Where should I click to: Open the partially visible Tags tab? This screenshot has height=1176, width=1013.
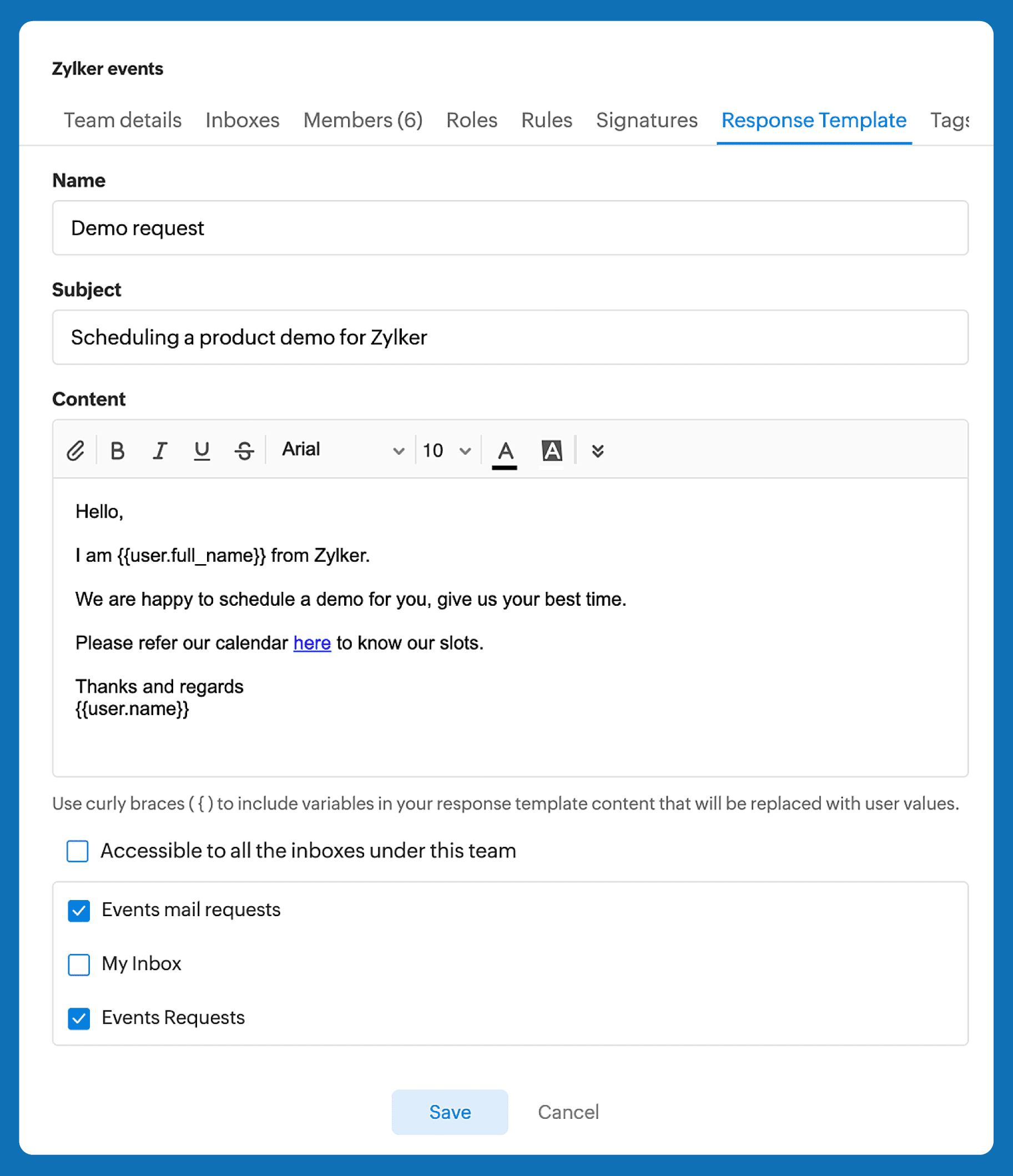click(949, 120)
